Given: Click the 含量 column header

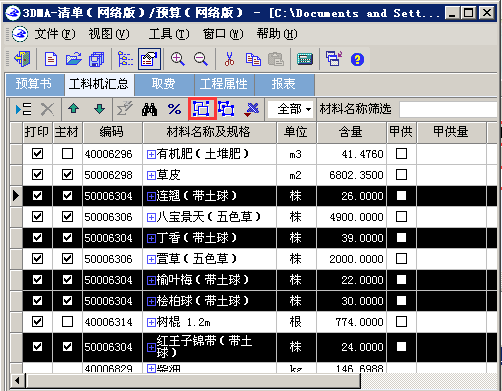Looking at the screenshot, I should [x=351, y=132].
